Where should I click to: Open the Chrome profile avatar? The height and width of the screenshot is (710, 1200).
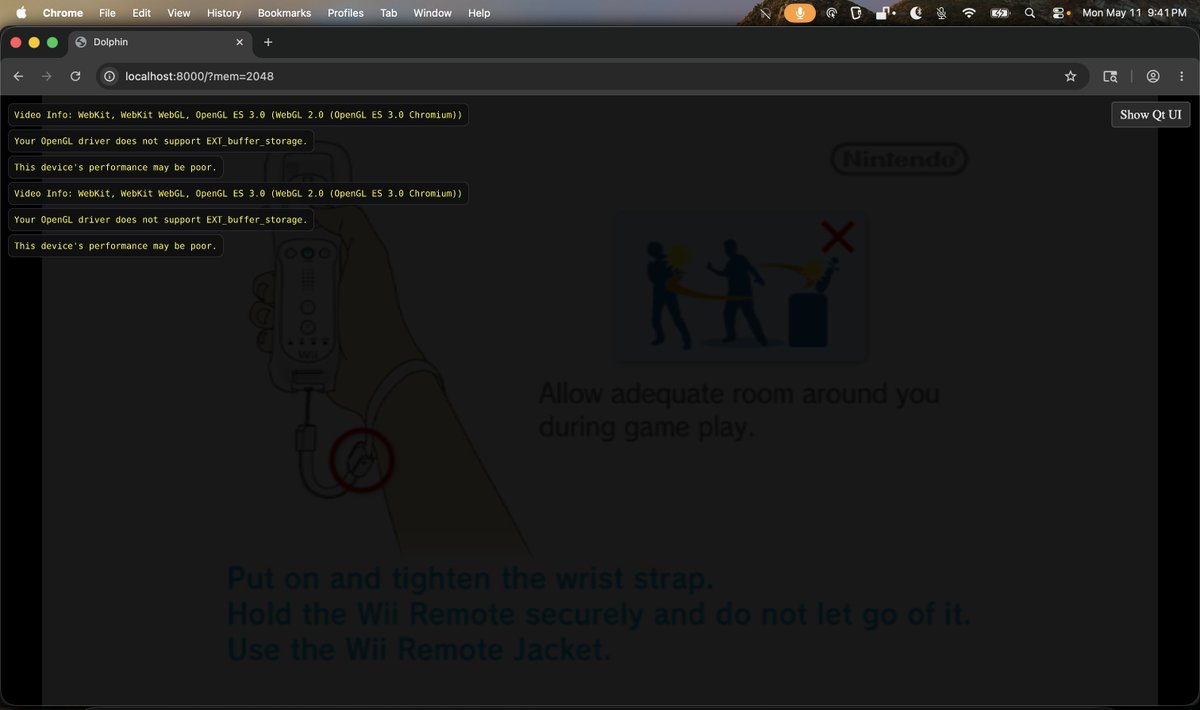(1153, 76)
